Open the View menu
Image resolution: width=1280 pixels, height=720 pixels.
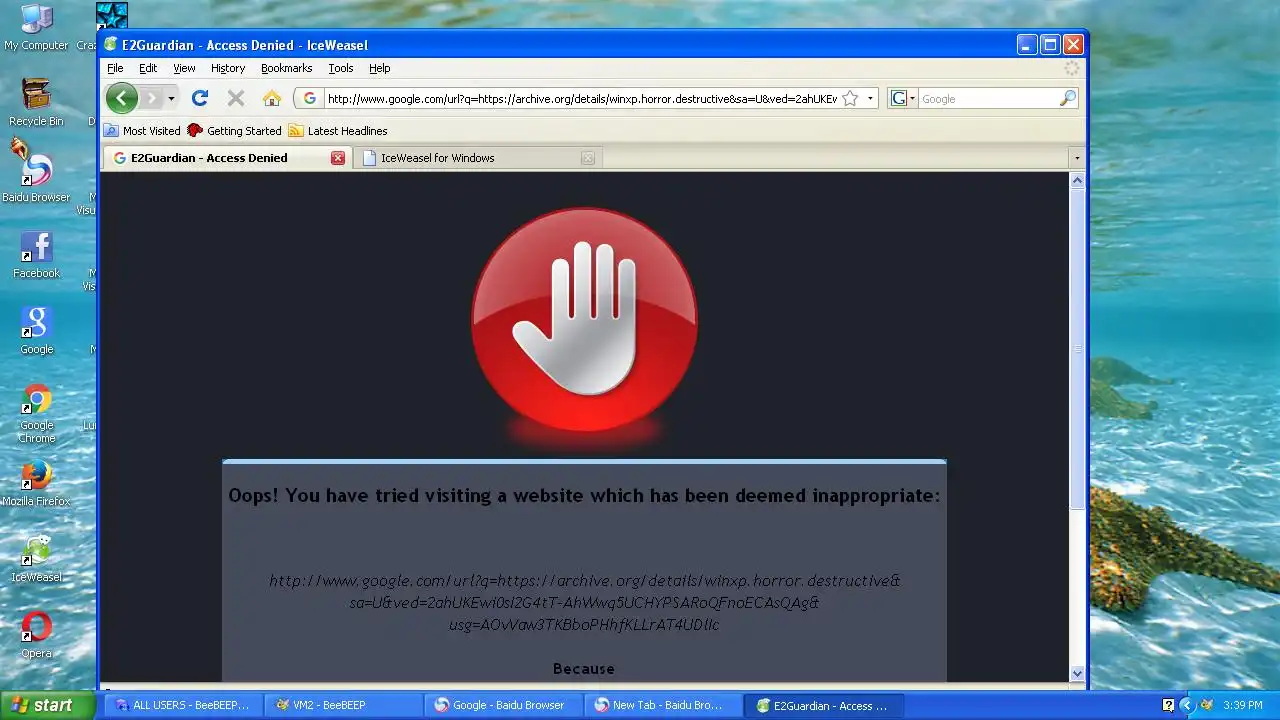[x=184, y=68]
